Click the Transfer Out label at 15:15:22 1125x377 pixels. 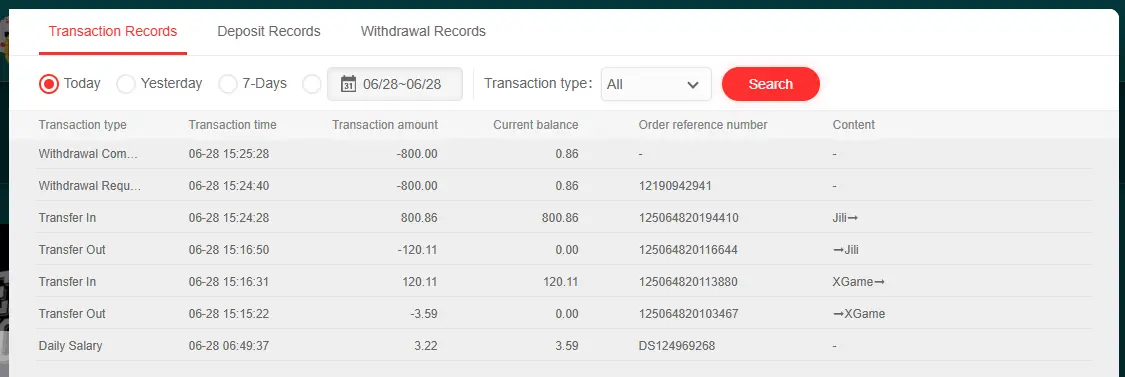pos(72,314)
